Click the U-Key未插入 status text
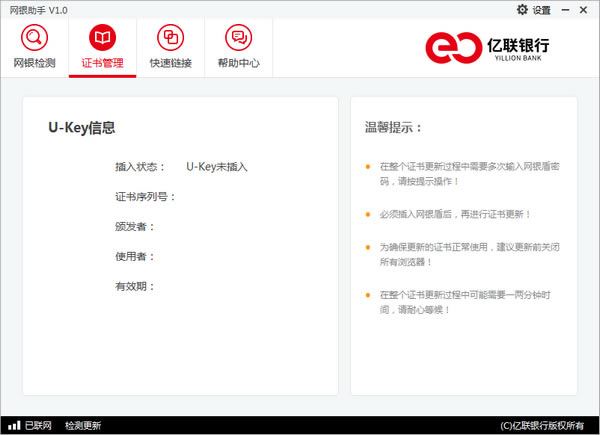 [216, 167]
